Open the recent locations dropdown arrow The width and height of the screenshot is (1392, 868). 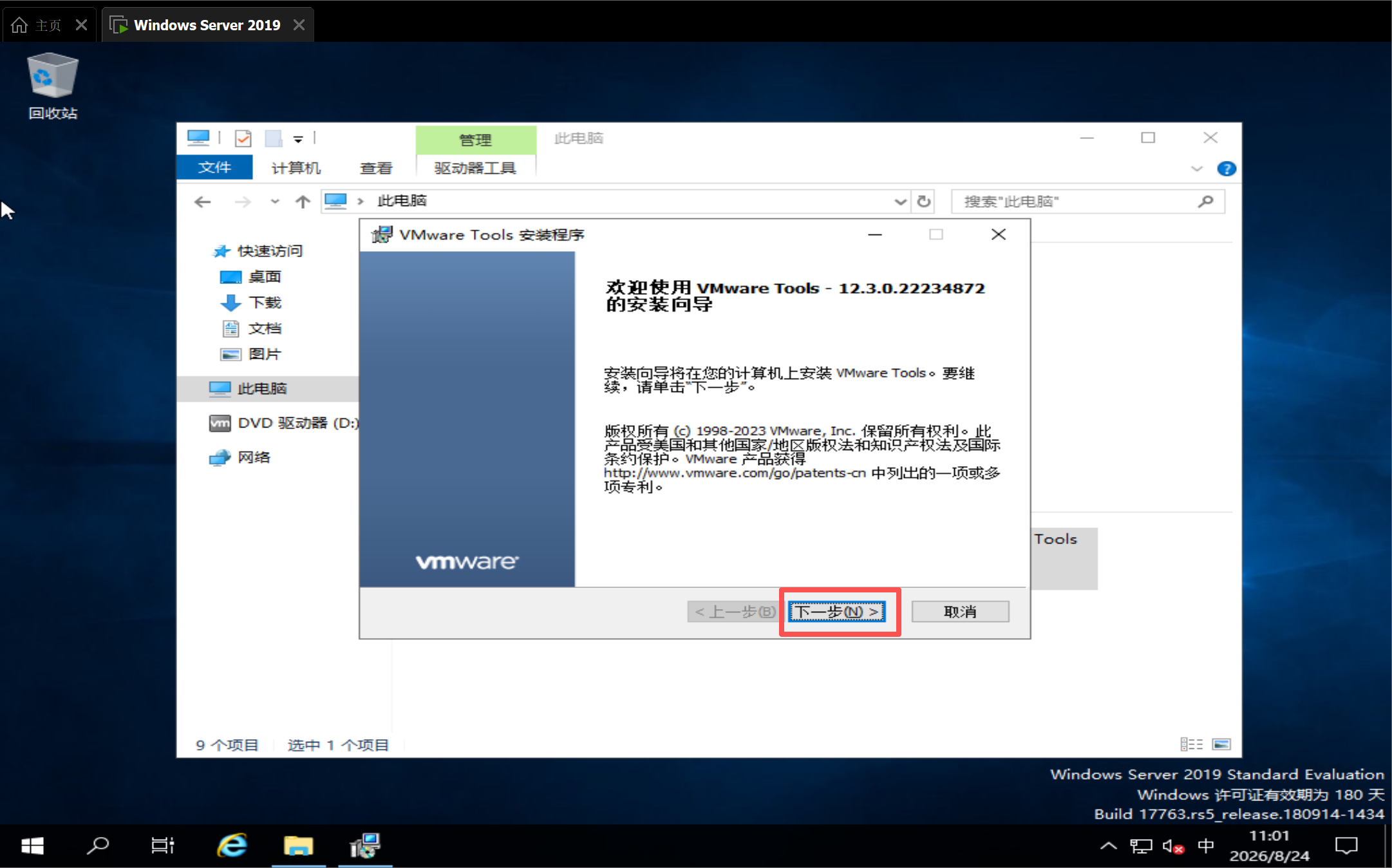275,202
